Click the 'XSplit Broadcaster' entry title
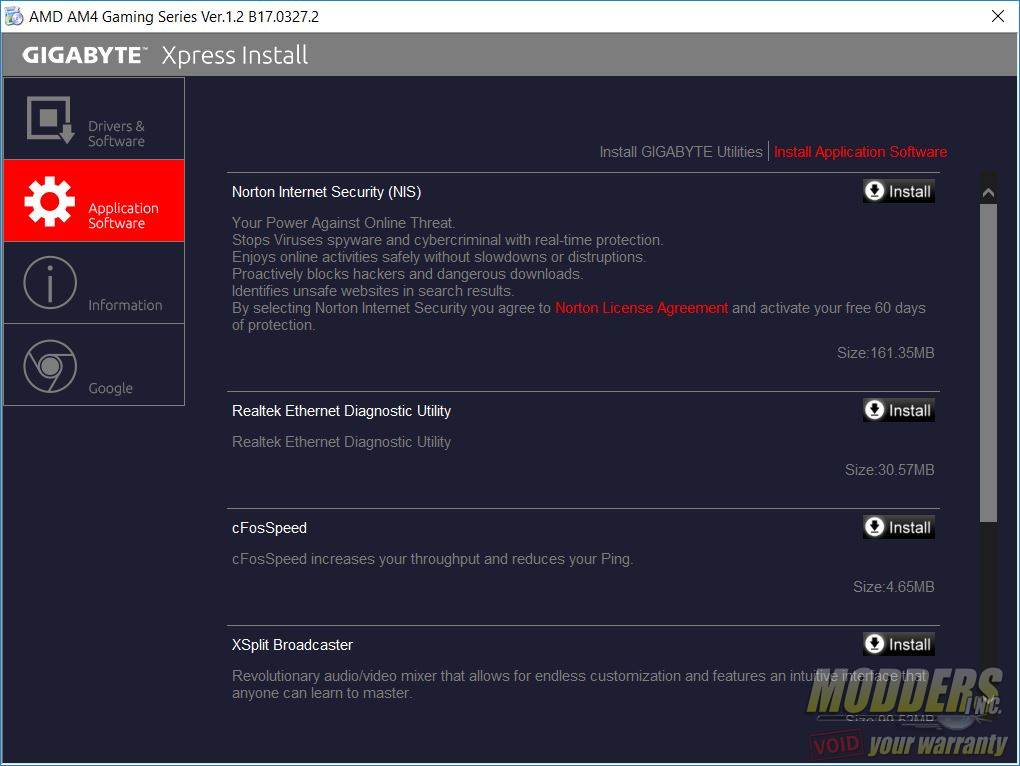This screenshot has height=766, width=1020. coord(292,644)
